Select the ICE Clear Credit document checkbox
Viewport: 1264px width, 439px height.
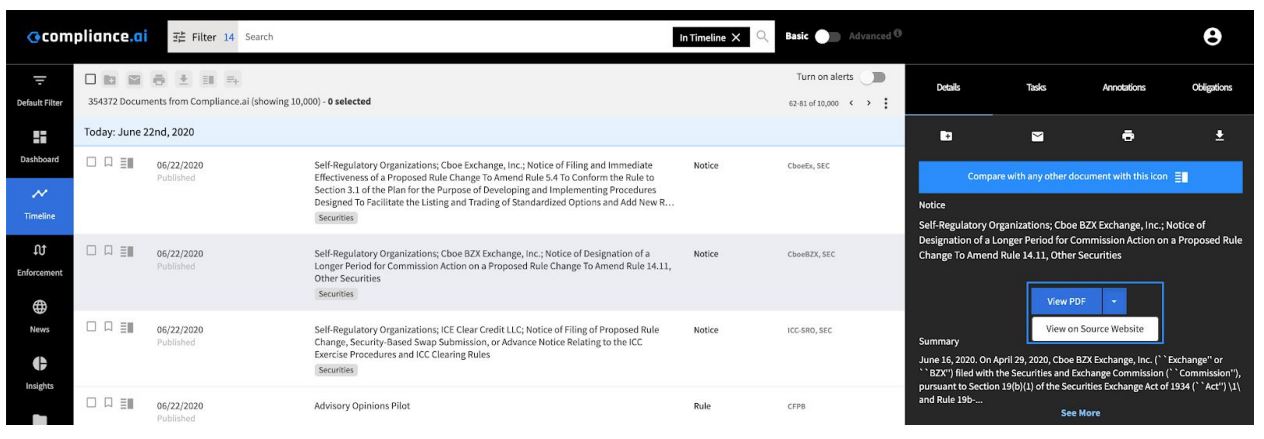click(x=91, y=329)
